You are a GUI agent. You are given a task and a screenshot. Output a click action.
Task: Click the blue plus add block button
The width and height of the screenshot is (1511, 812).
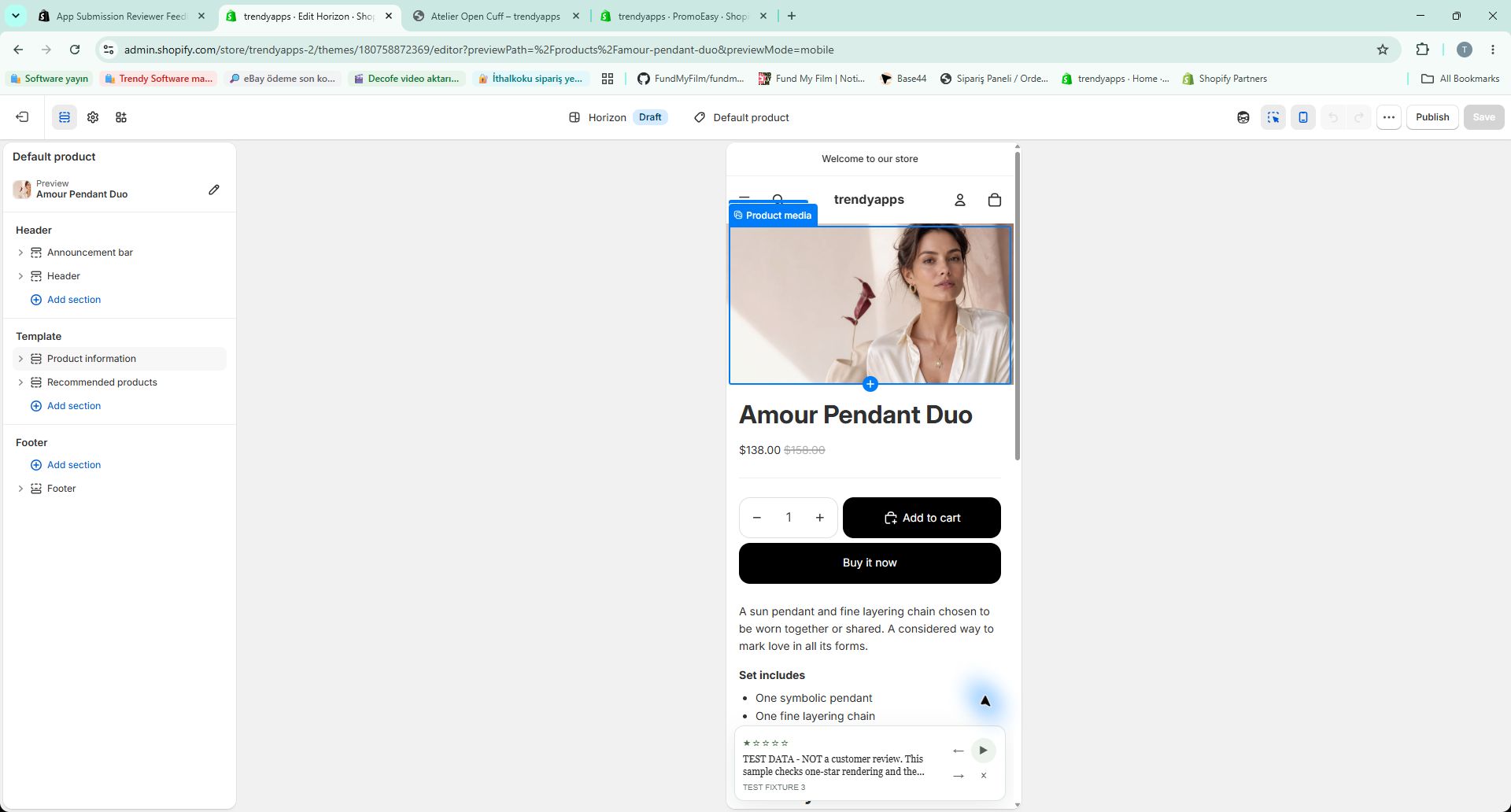pos(870,384)
